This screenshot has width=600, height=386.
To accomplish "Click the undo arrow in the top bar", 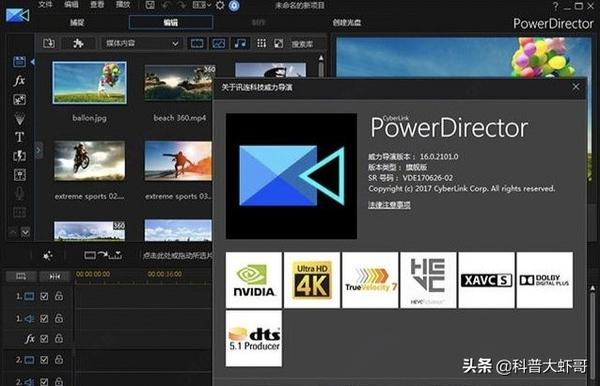I will pyautogui.click(x=166, y=5).
